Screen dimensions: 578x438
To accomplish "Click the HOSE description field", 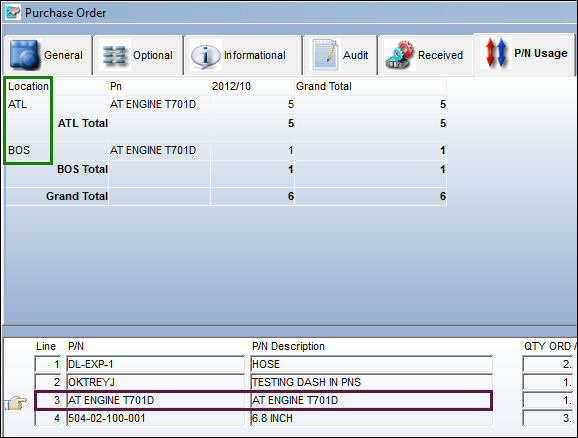I will (371, 364).
